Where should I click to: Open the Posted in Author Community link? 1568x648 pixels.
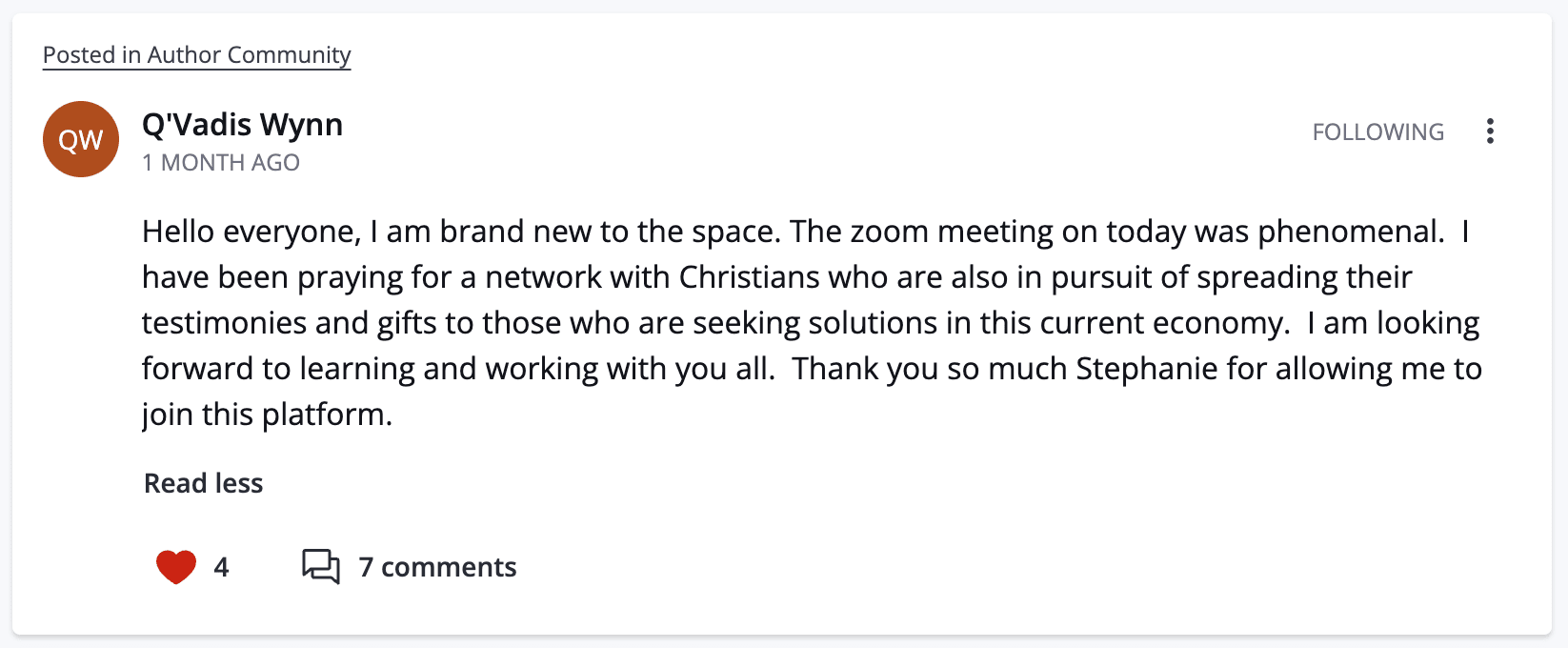(197, 55)
